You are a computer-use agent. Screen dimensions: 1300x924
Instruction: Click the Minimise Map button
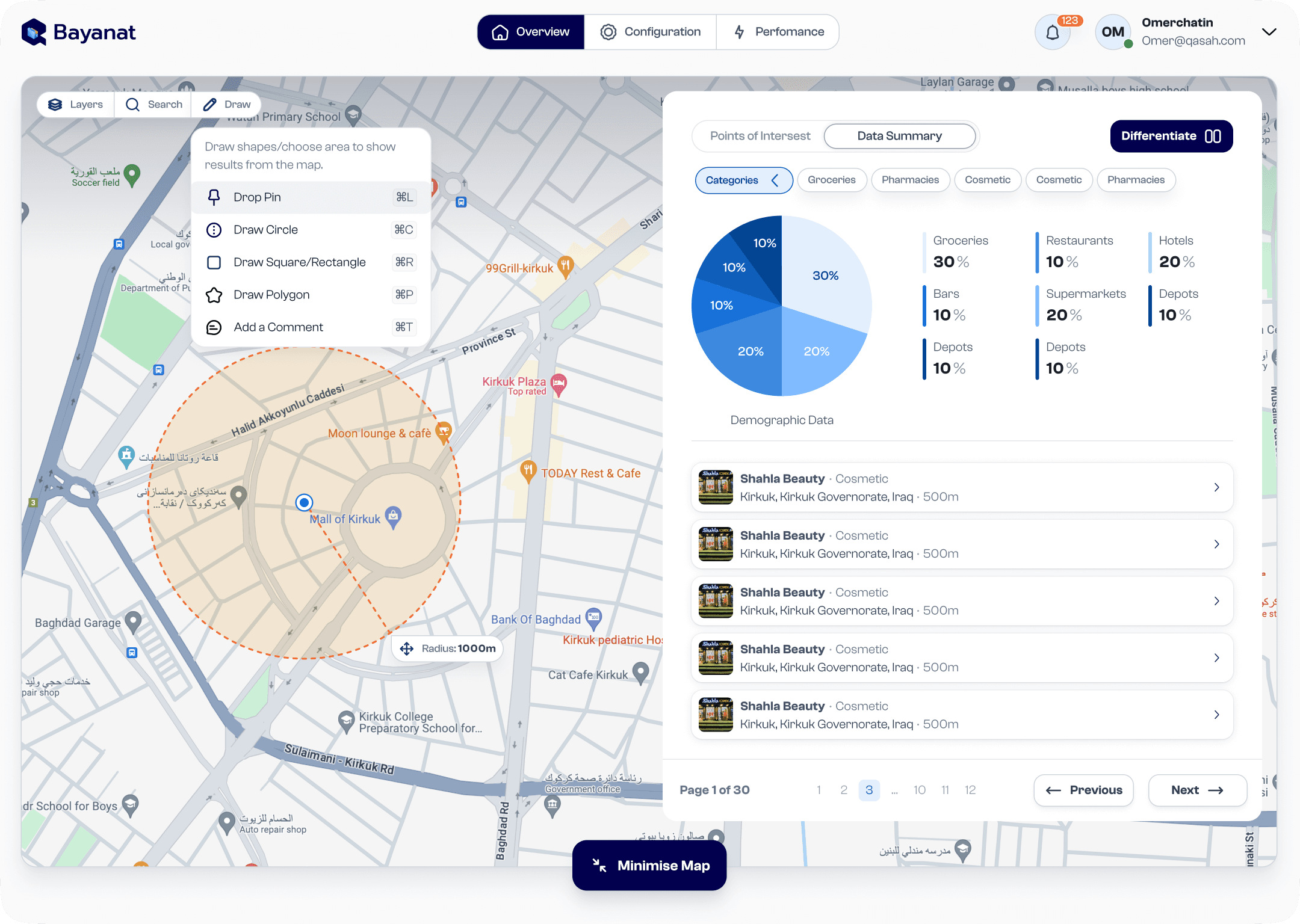tap(649, 865)
